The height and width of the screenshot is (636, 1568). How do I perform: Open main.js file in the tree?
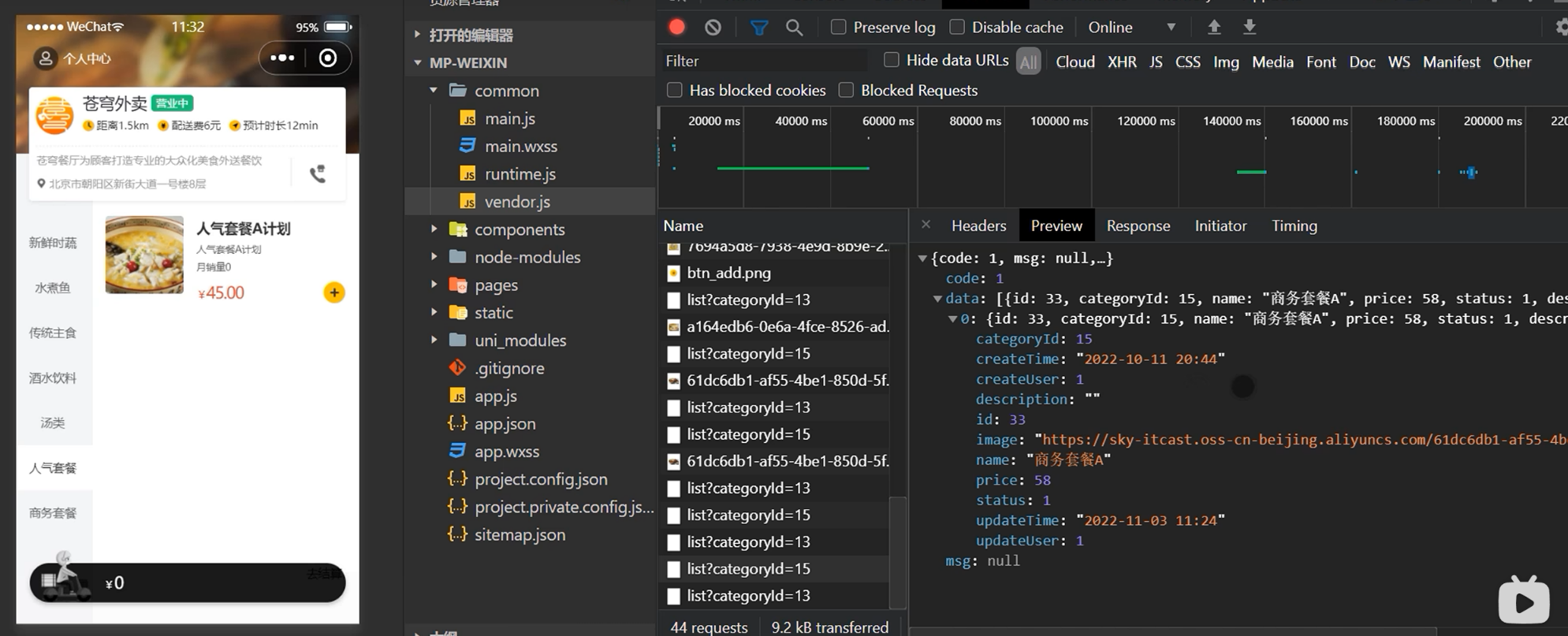tap(509, 118)
